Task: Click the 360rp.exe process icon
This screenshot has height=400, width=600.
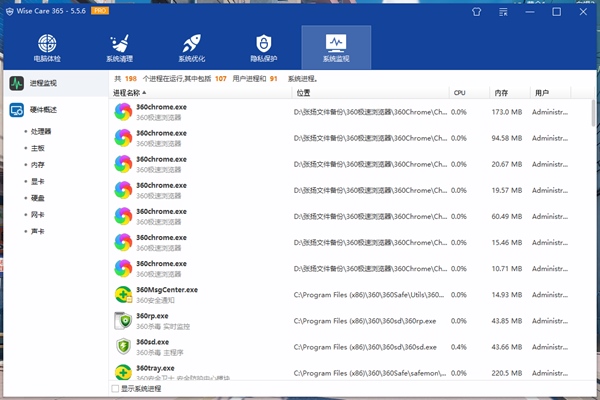Action: coord(123,320)
